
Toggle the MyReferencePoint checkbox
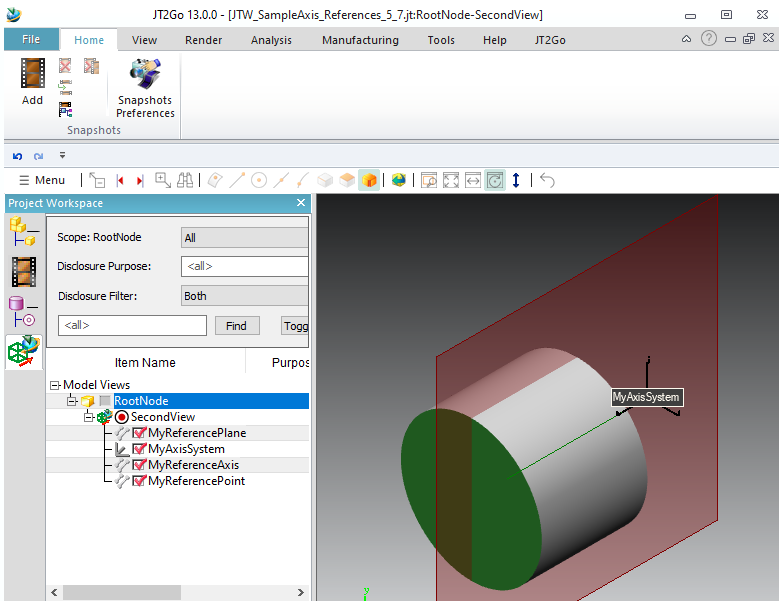pyautogui.click(x=139, y=481)
